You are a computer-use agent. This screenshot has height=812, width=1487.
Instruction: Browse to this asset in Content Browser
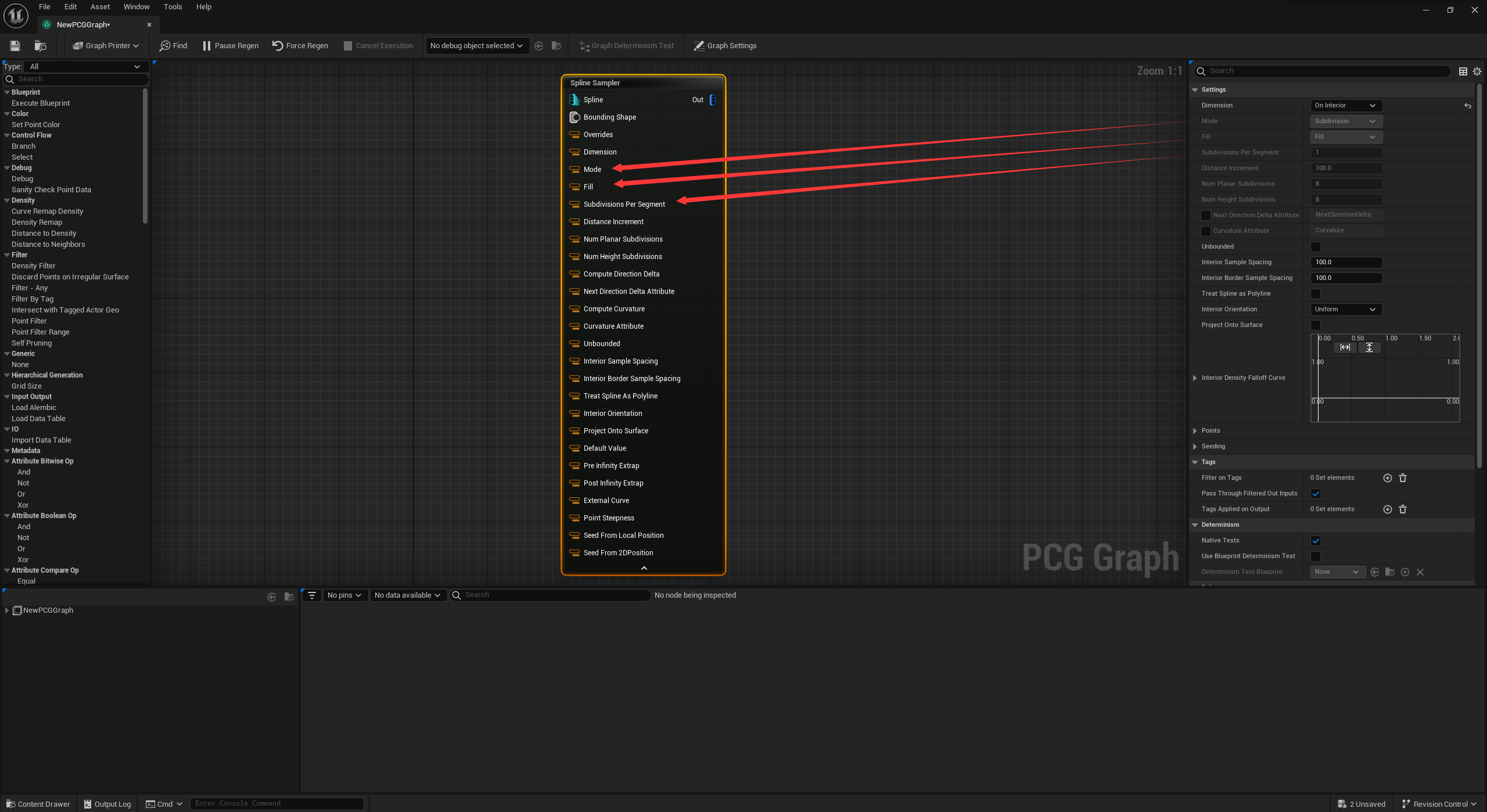point(39,45)
